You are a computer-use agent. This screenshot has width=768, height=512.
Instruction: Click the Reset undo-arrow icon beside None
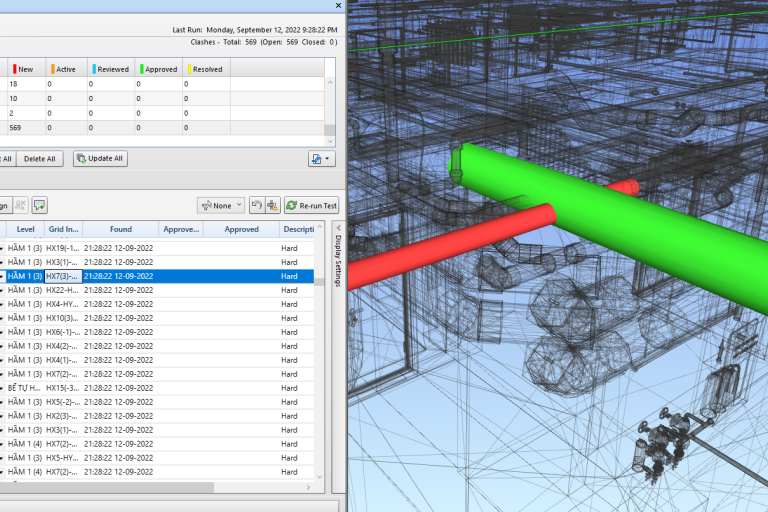pyautogui.click(x=257, y=205)
